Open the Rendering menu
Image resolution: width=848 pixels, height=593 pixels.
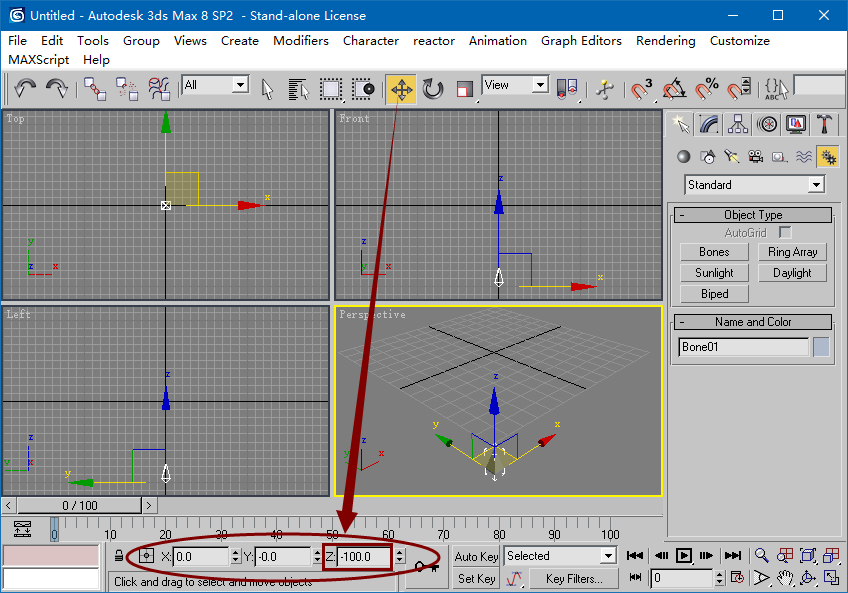tap(666, 41)
